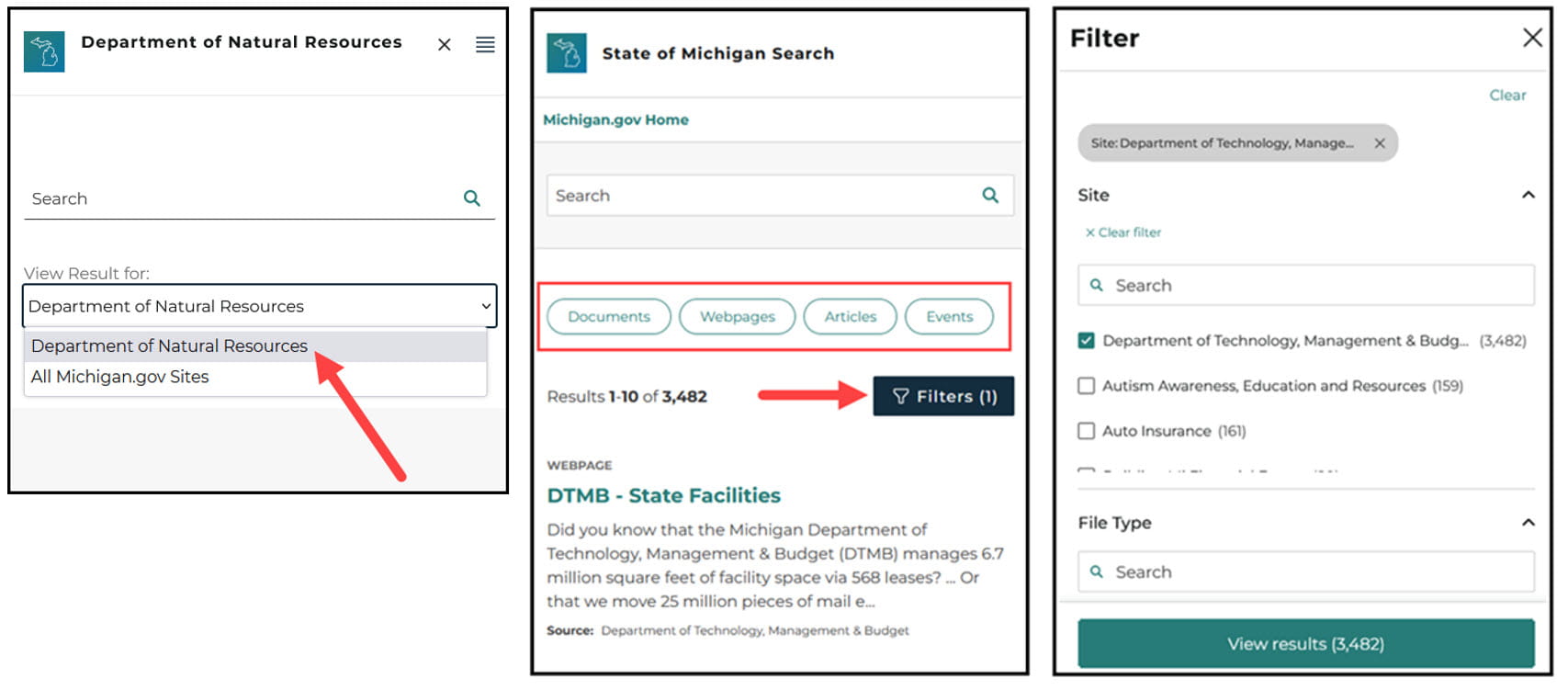The height and width of the screenshot is (690, 1568).
Task: Close the Department of Natural Resources search panel
Action: [x=445, y=44]
